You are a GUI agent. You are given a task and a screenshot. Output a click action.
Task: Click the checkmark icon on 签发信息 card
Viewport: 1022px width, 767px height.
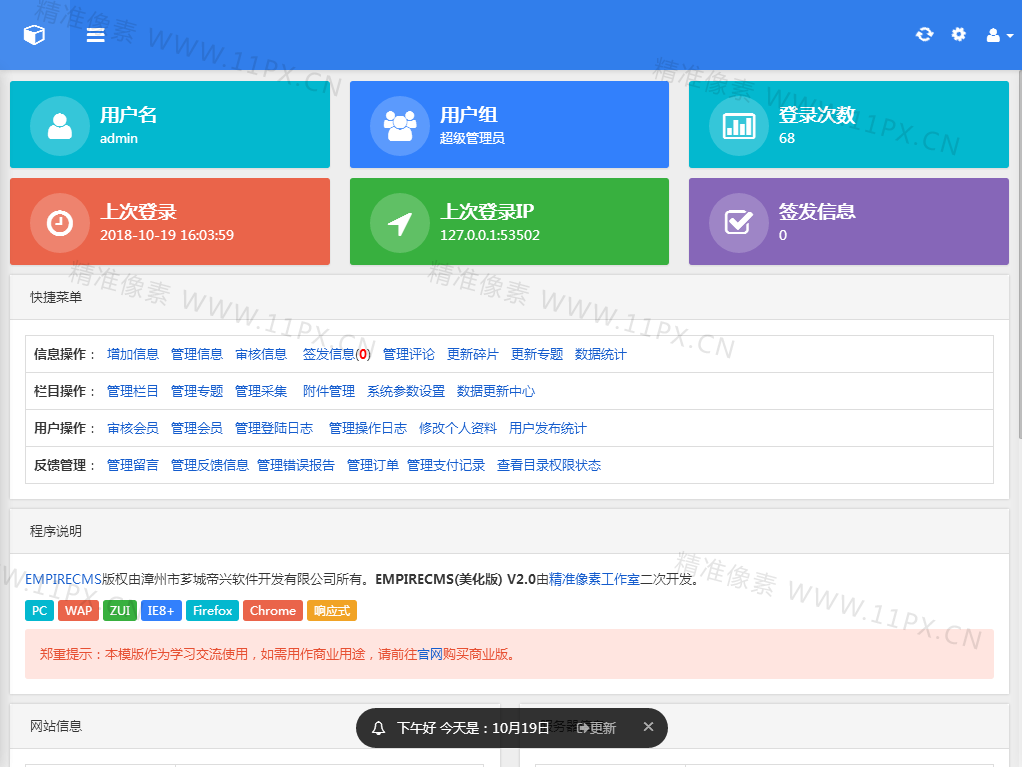click(x=739, y=222)
